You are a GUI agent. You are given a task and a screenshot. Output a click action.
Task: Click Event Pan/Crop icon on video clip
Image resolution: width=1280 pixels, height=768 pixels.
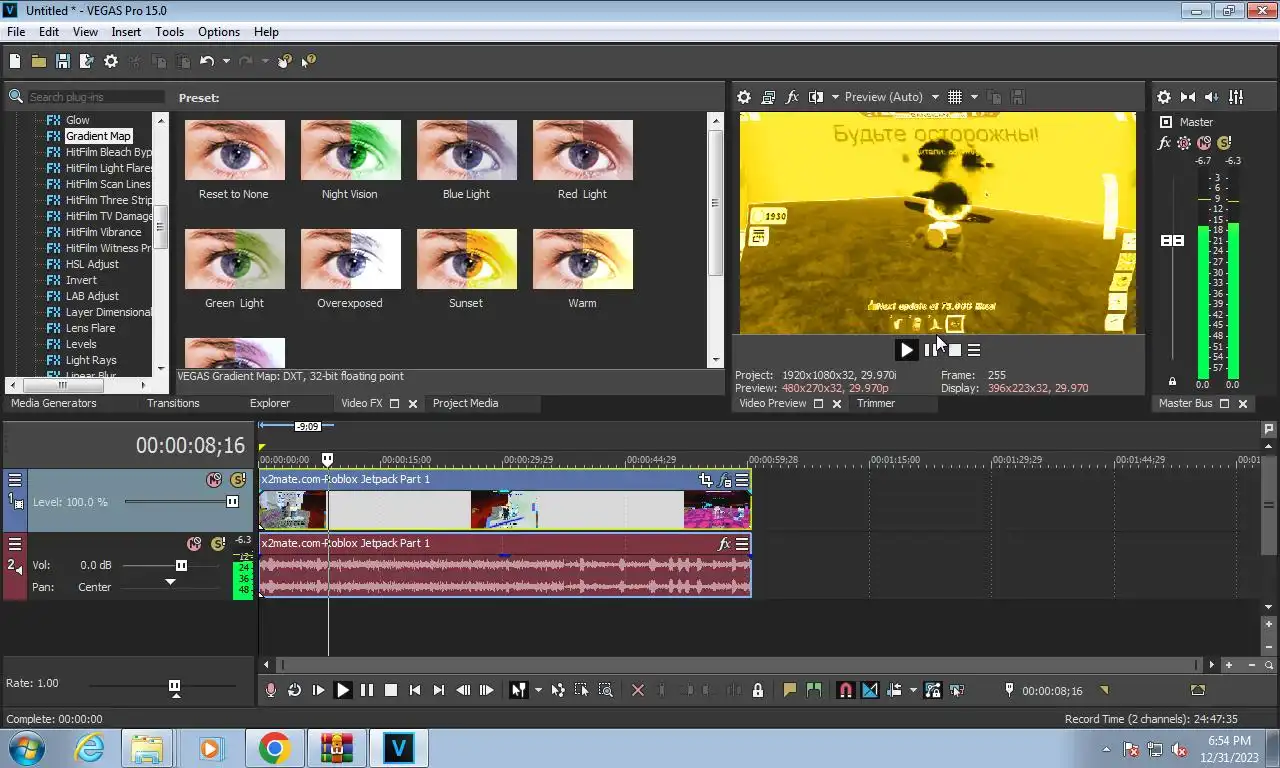pos(706,479)
